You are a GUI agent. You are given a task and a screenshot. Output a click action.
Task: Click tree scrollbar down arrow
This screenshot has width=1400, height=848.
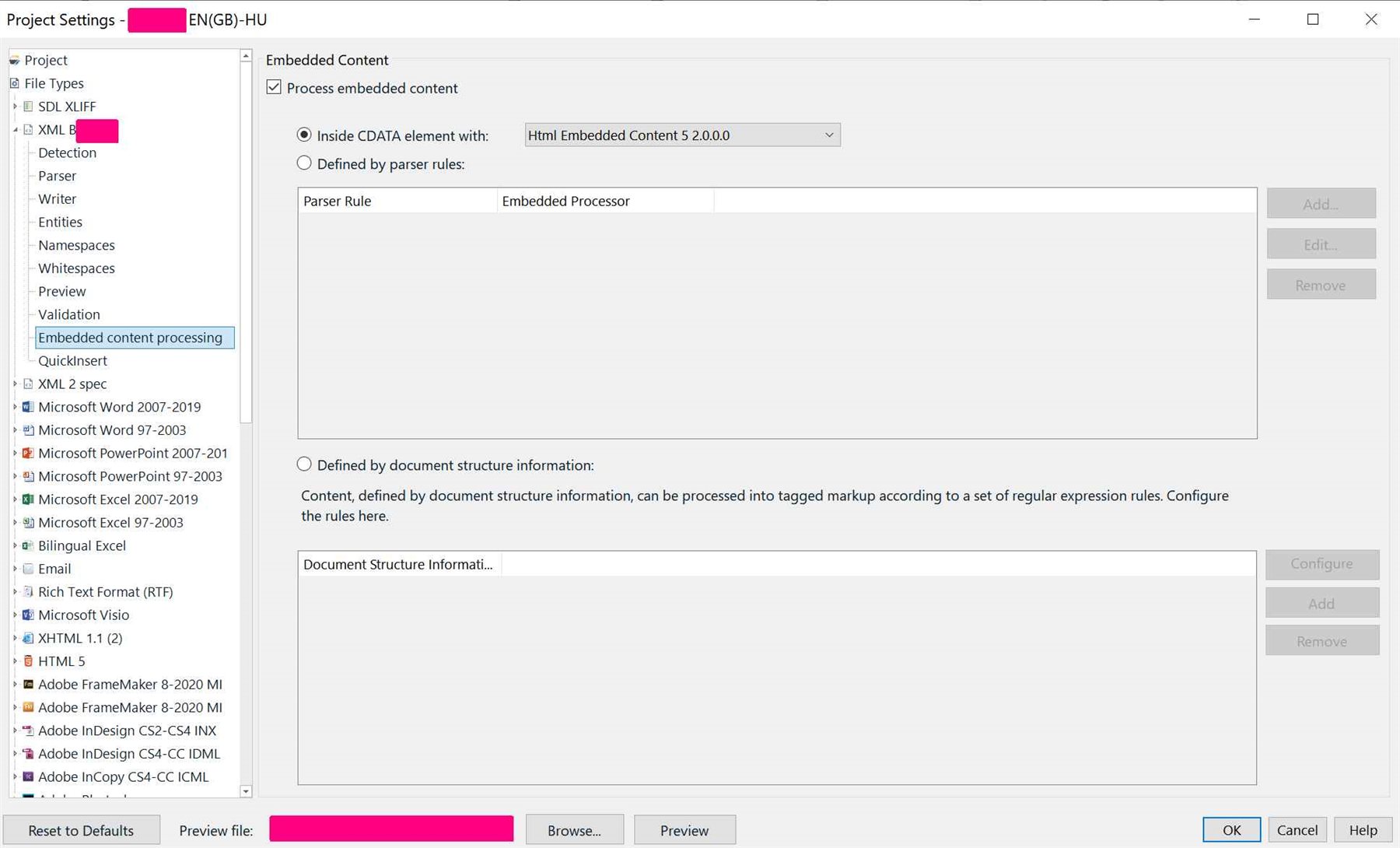(246, 791)
